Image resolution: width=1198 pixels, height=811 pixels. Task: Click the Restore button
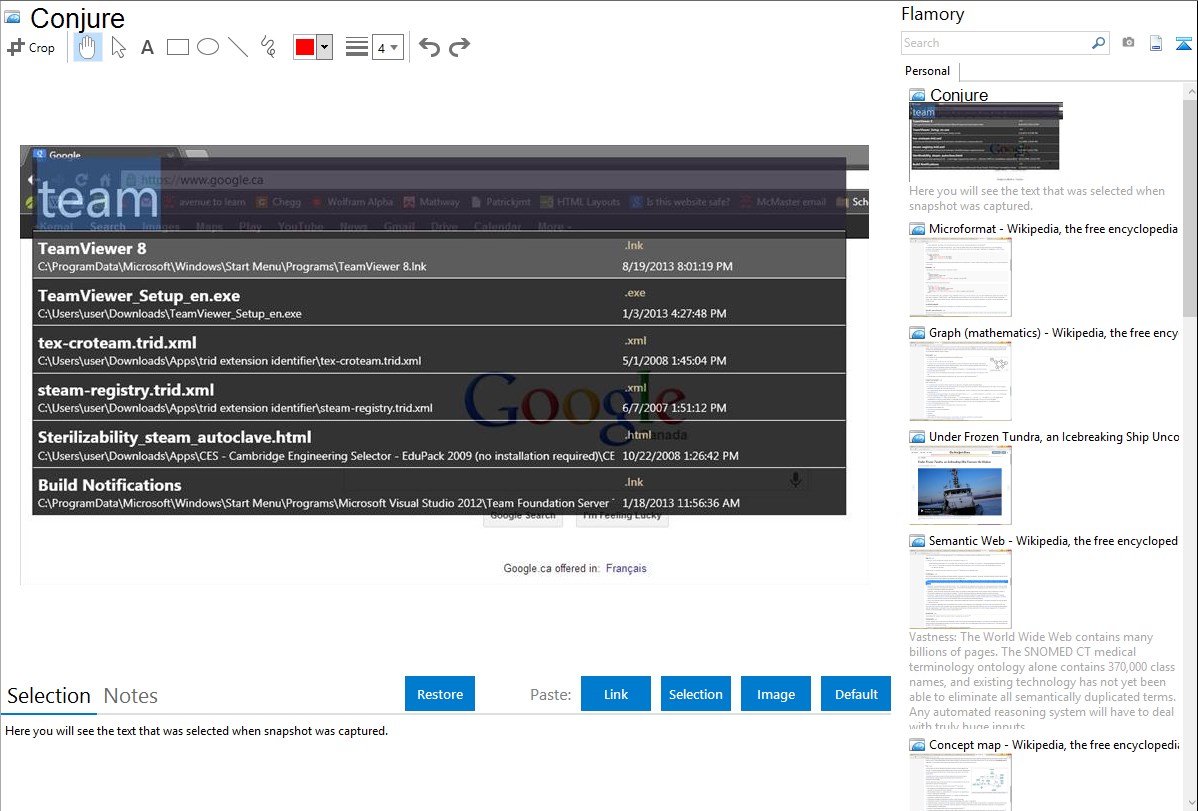pos(440,694)
